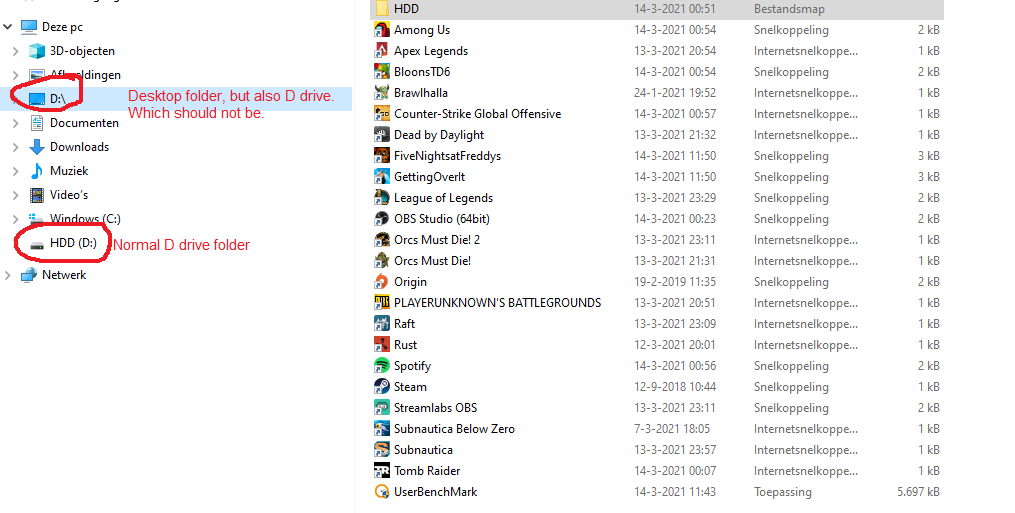Expand the Netwerk node
Image resolution: width=1015 pixels, height=513 pixels.
coord(8,275)
